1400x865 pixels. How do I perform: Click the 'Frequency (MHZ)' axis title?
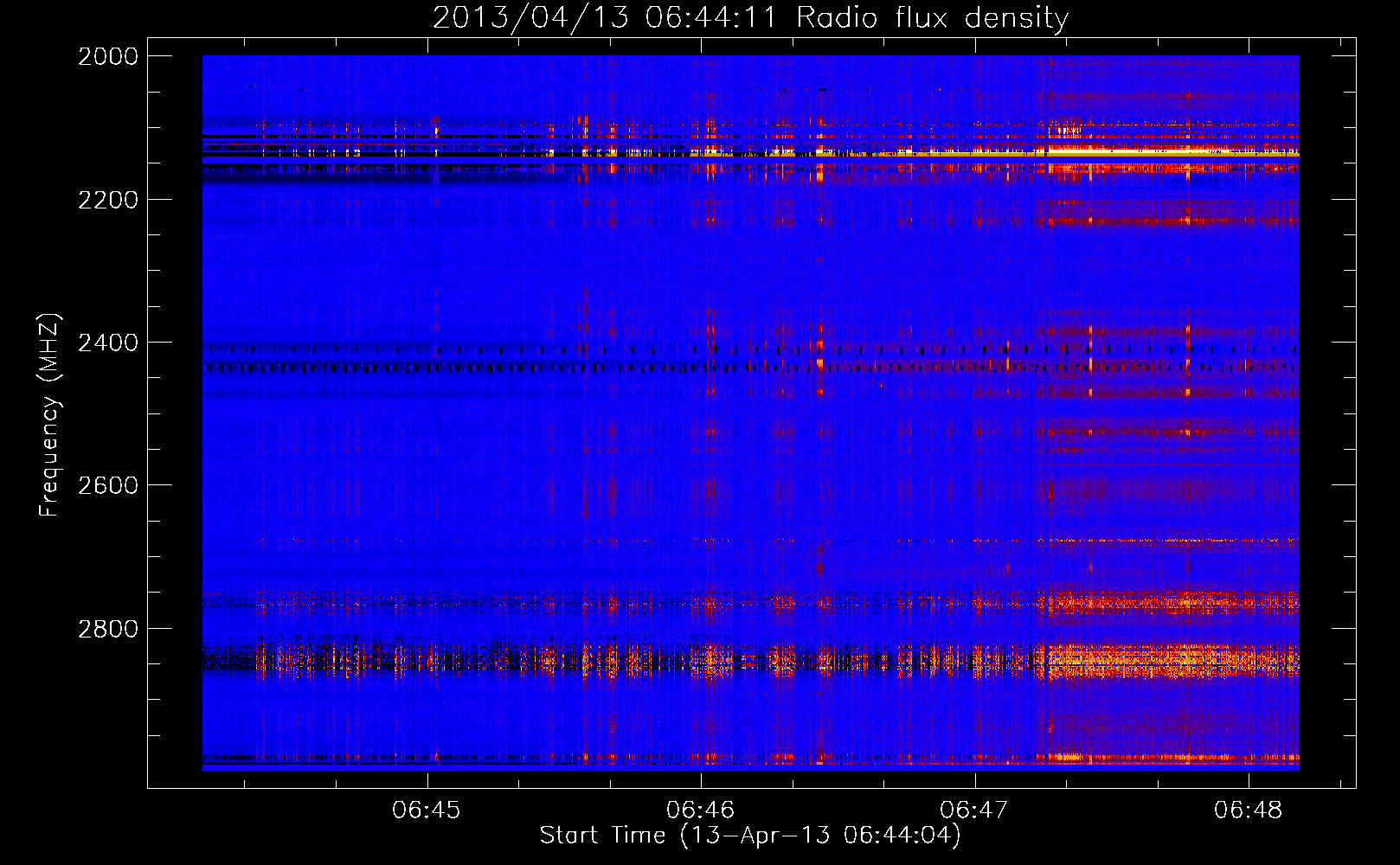pyautogui.click(x=50, y=415)
